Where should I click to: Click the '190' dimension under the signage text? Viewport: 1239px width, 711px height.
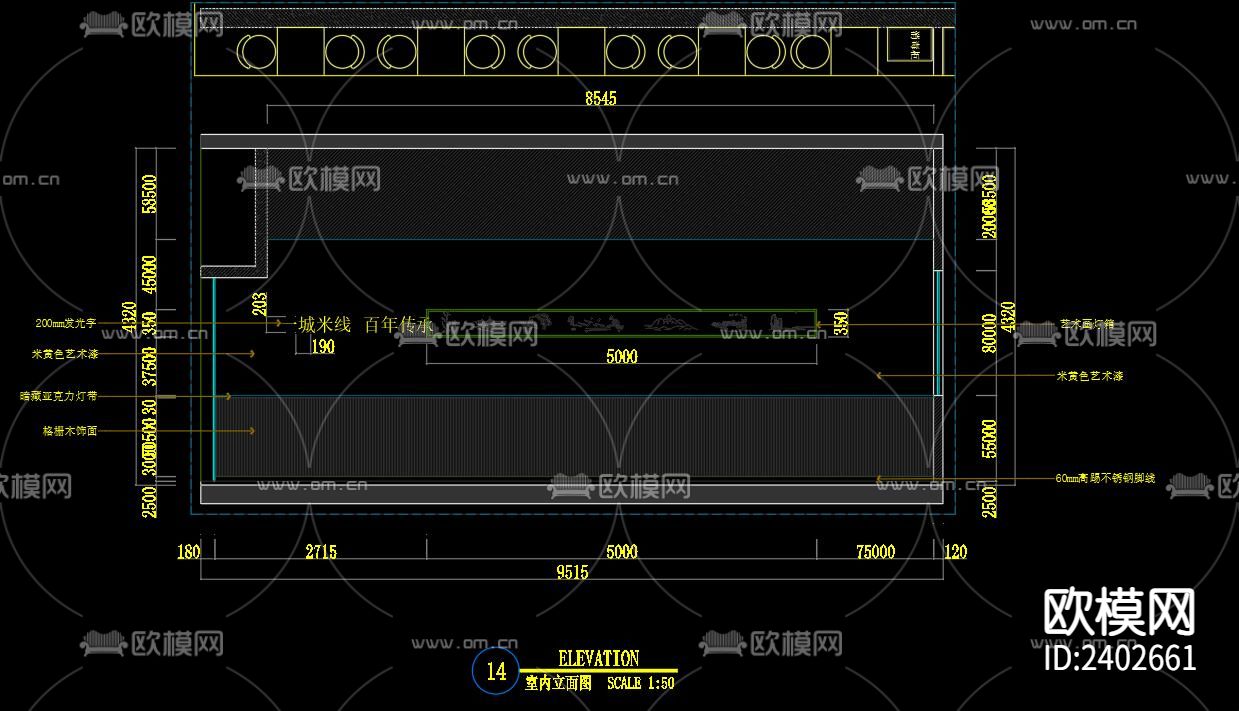pos(322,347)
